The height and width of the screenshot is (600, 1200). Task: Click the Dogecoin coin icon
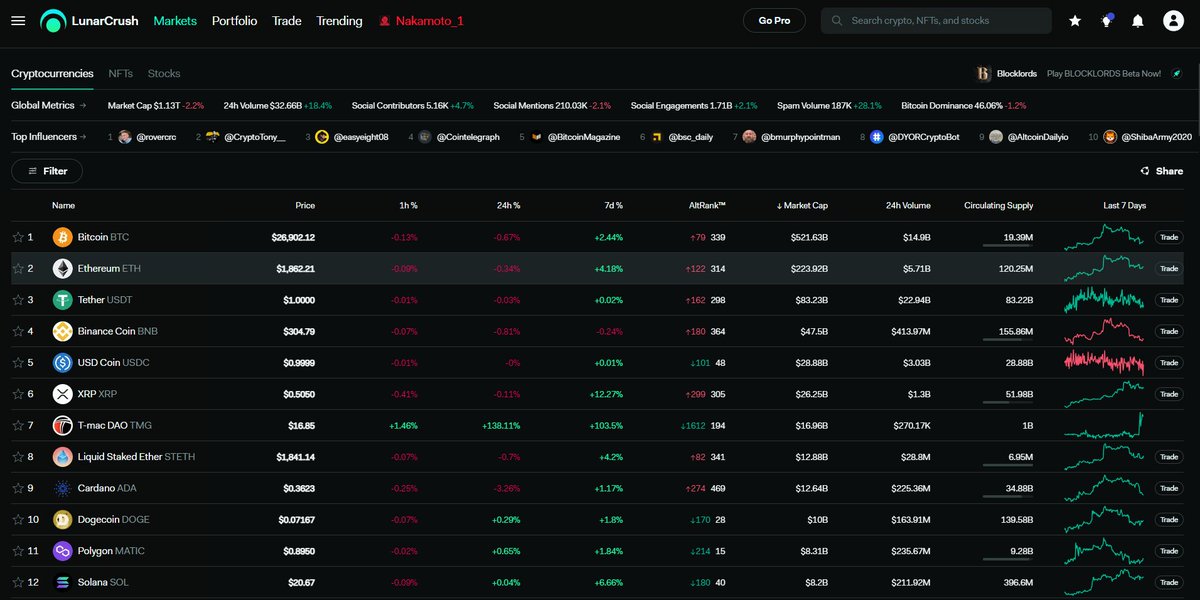pyautogui.click(x=62, y=519)
